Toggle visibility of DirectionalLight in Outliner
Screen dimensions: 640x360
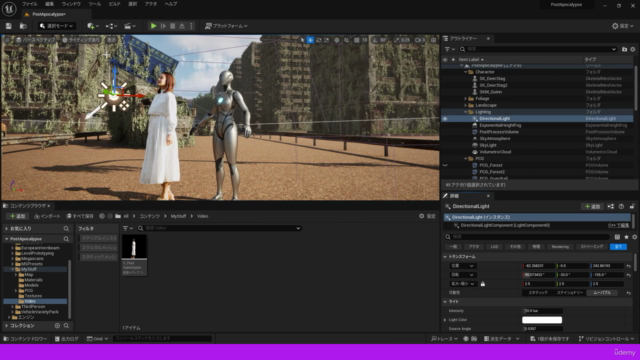pyautogui.click(x=445, y=119)
